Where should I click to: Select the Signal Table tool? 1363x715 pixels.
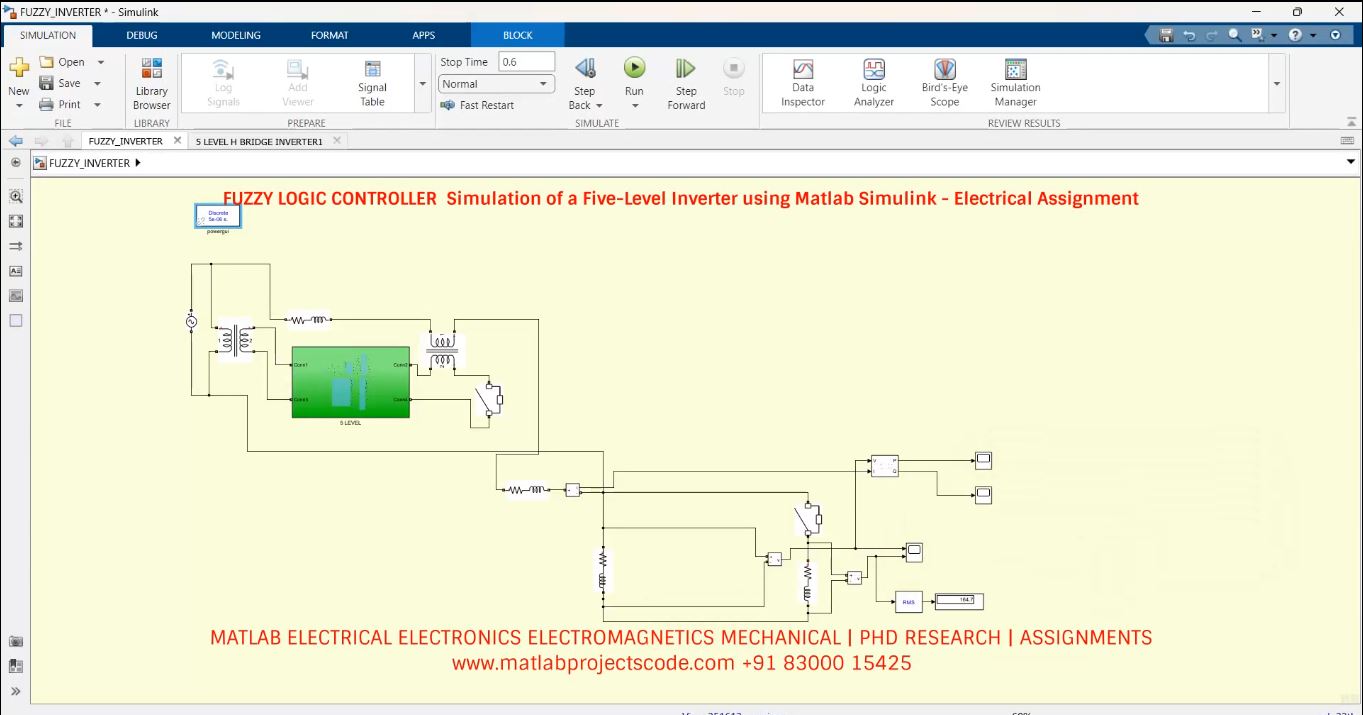pyautogui.click(x=371, y=80)
